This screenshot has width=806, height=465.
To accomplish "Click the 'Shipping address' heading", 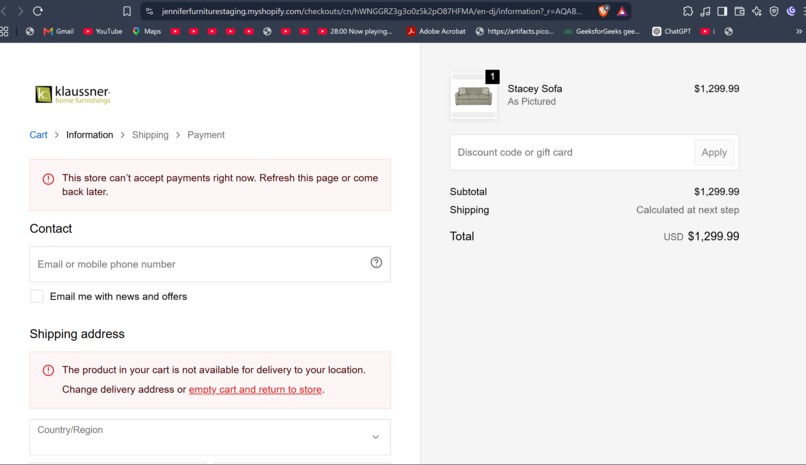I will pyautogui.click(x=77, y=334).
